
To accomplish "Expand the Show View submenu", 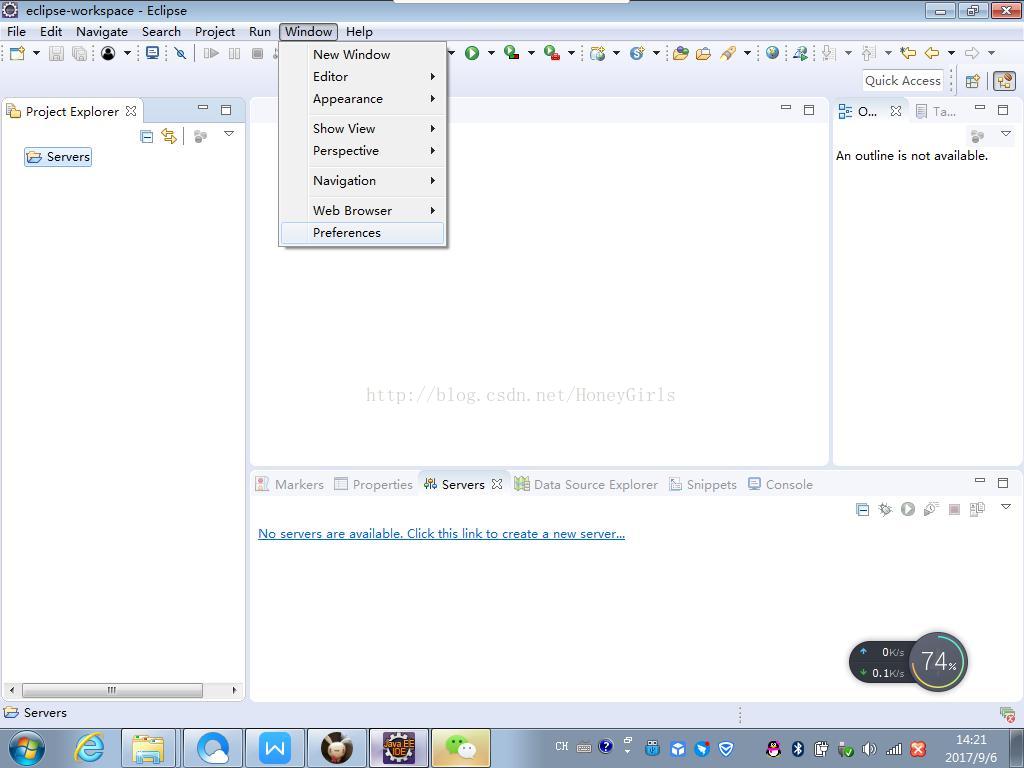I will 362,129.
